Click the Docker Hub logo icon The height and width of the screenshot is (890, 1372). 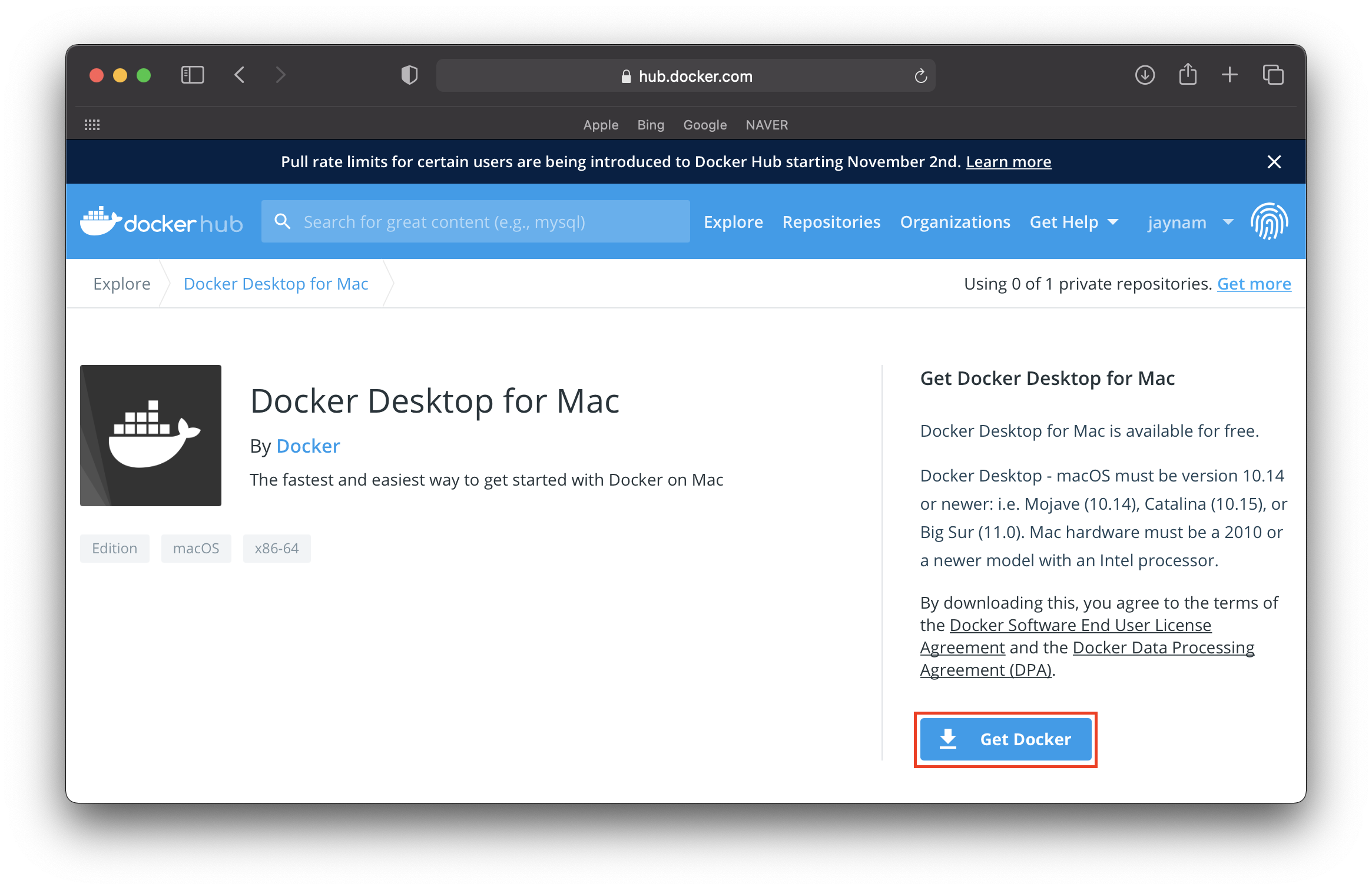pyautogui.click(x=101, y=221)
